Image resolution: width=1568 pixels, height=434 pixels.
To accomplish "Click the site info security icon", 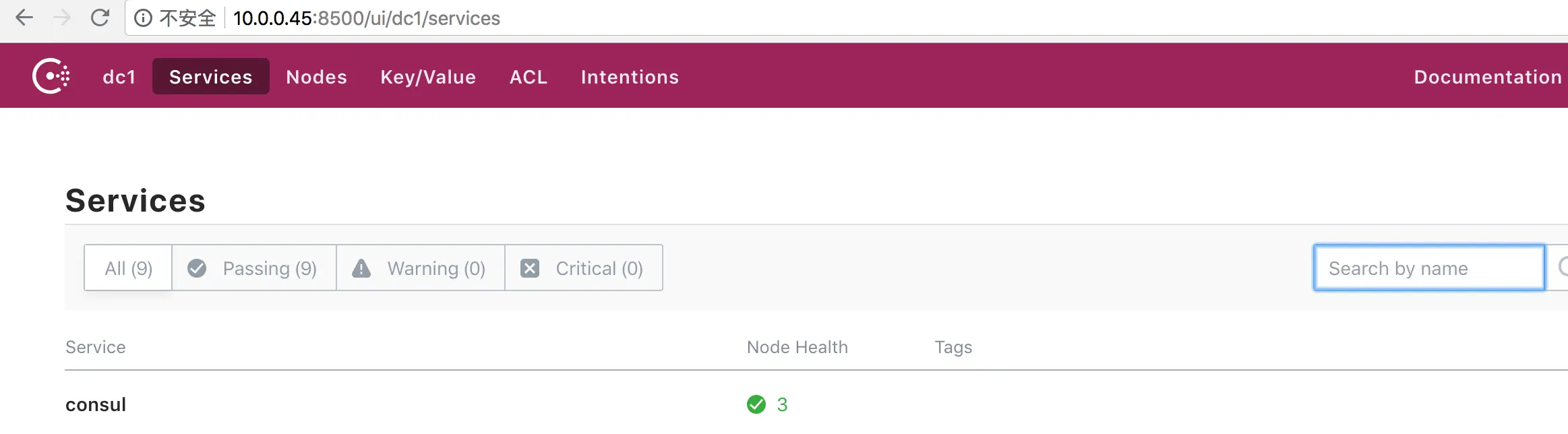I will click(x=143, y=18).
